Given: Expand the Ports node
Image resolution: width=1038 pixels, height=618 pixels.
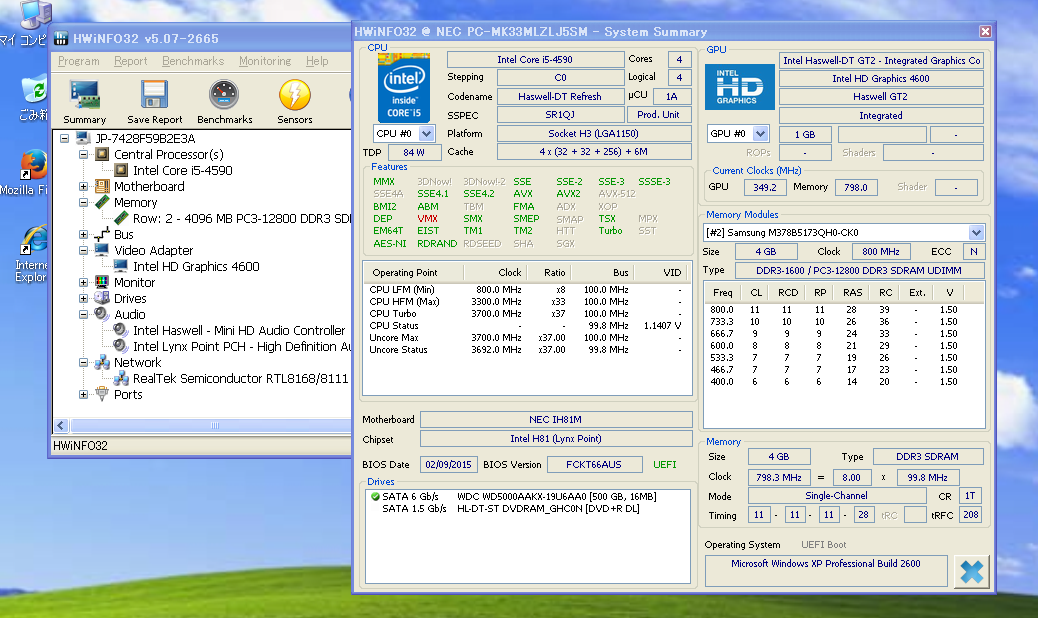Looking at the screenshot, I should pos(83,394).
